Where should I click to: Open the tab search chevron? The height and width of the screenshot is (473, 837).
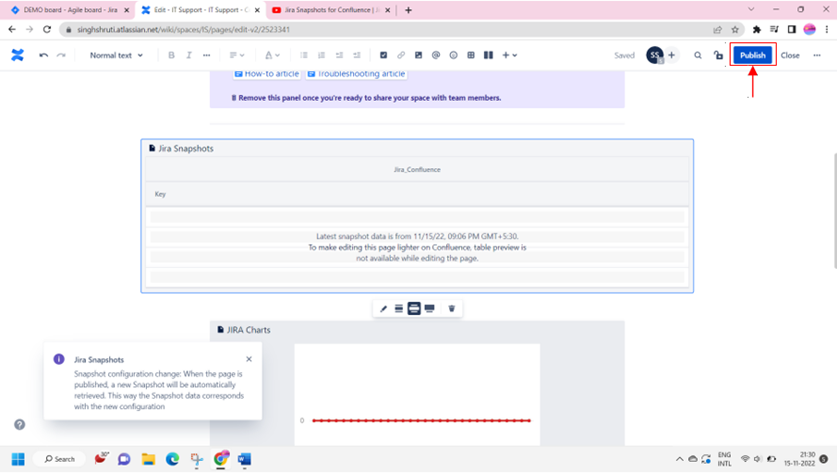(751, 10)
